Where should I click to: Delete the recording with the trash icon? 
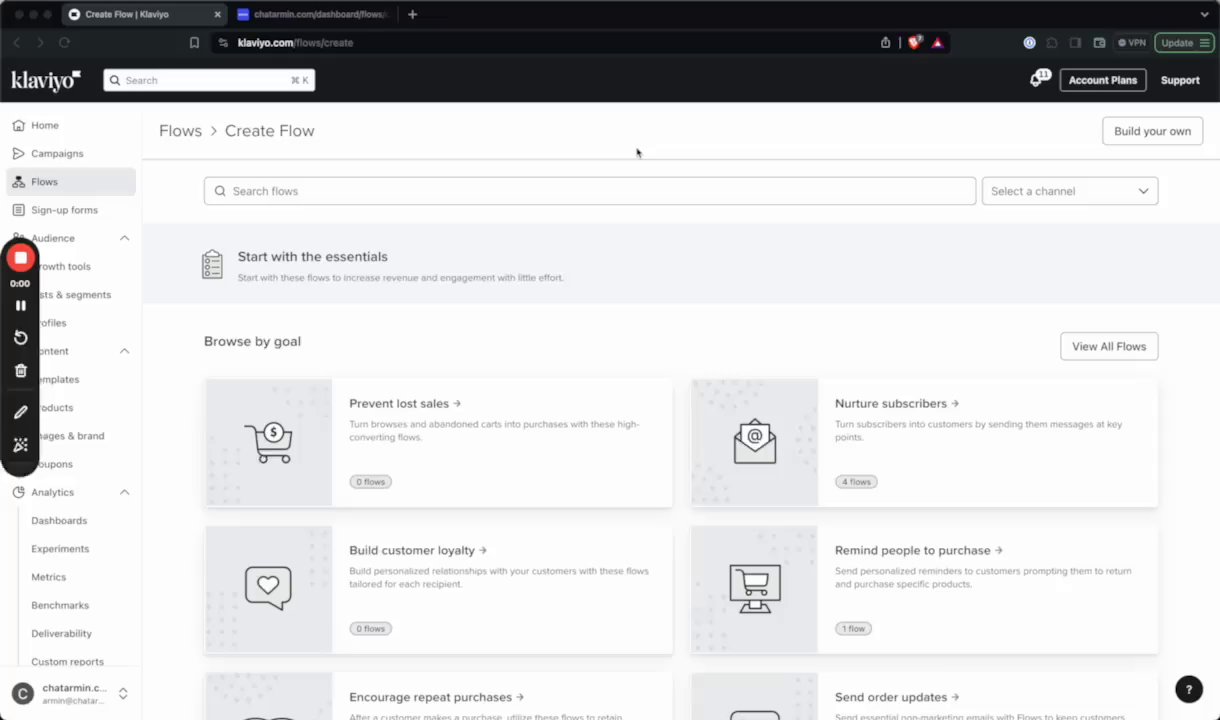coord(20,370)
